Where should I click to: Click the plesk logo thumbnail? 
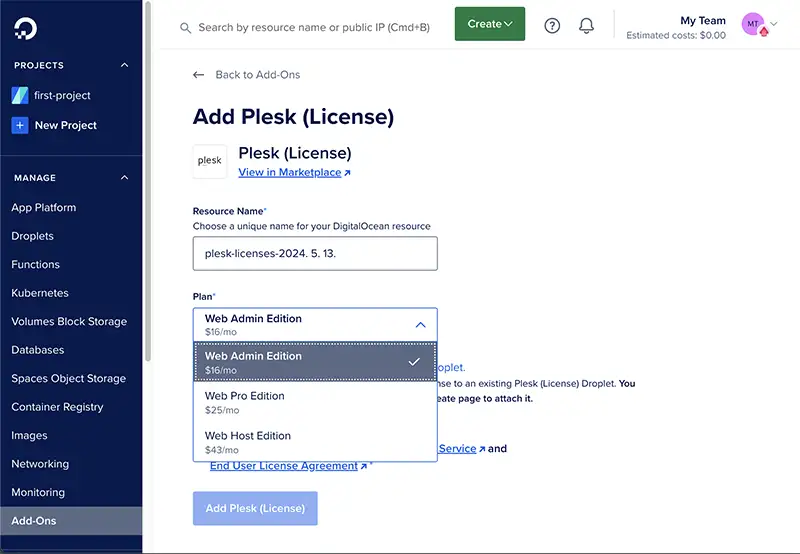(210, 161)
